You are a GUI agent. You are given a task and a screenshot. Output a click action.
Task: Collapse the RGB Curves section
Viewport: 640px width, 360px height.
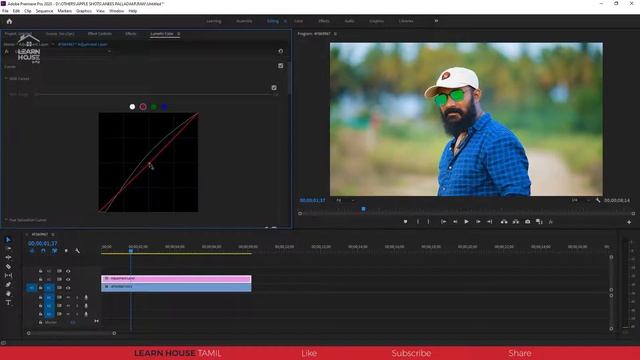tap(6, 78)
